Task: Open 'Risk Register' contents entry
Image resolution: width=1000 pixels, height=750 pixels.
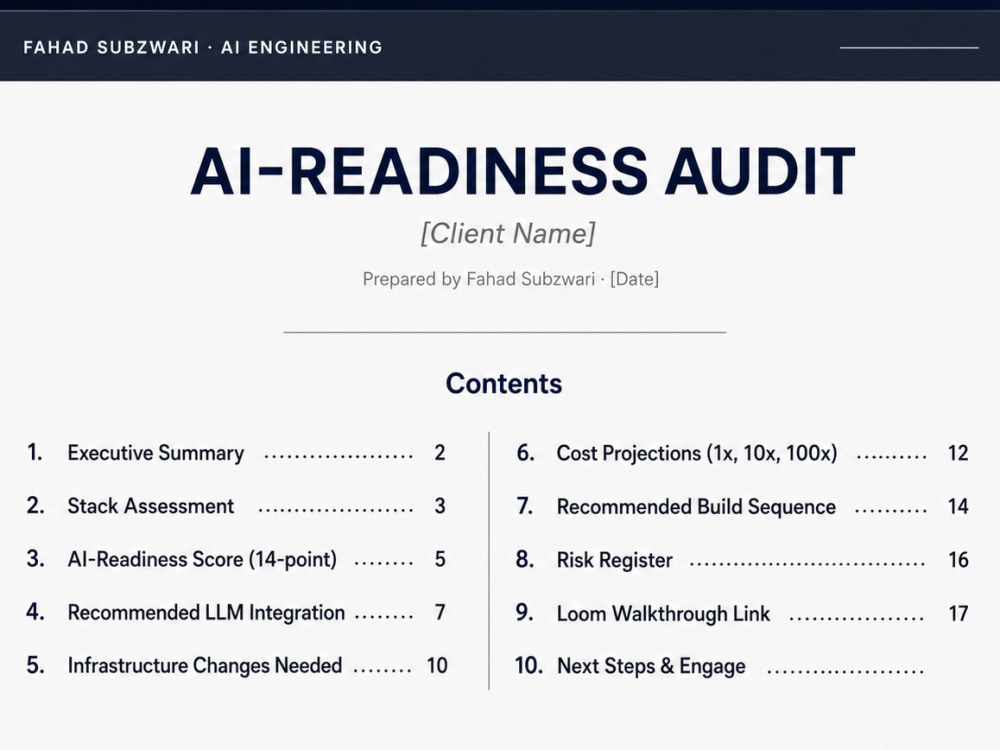Action: click(614, 560)
